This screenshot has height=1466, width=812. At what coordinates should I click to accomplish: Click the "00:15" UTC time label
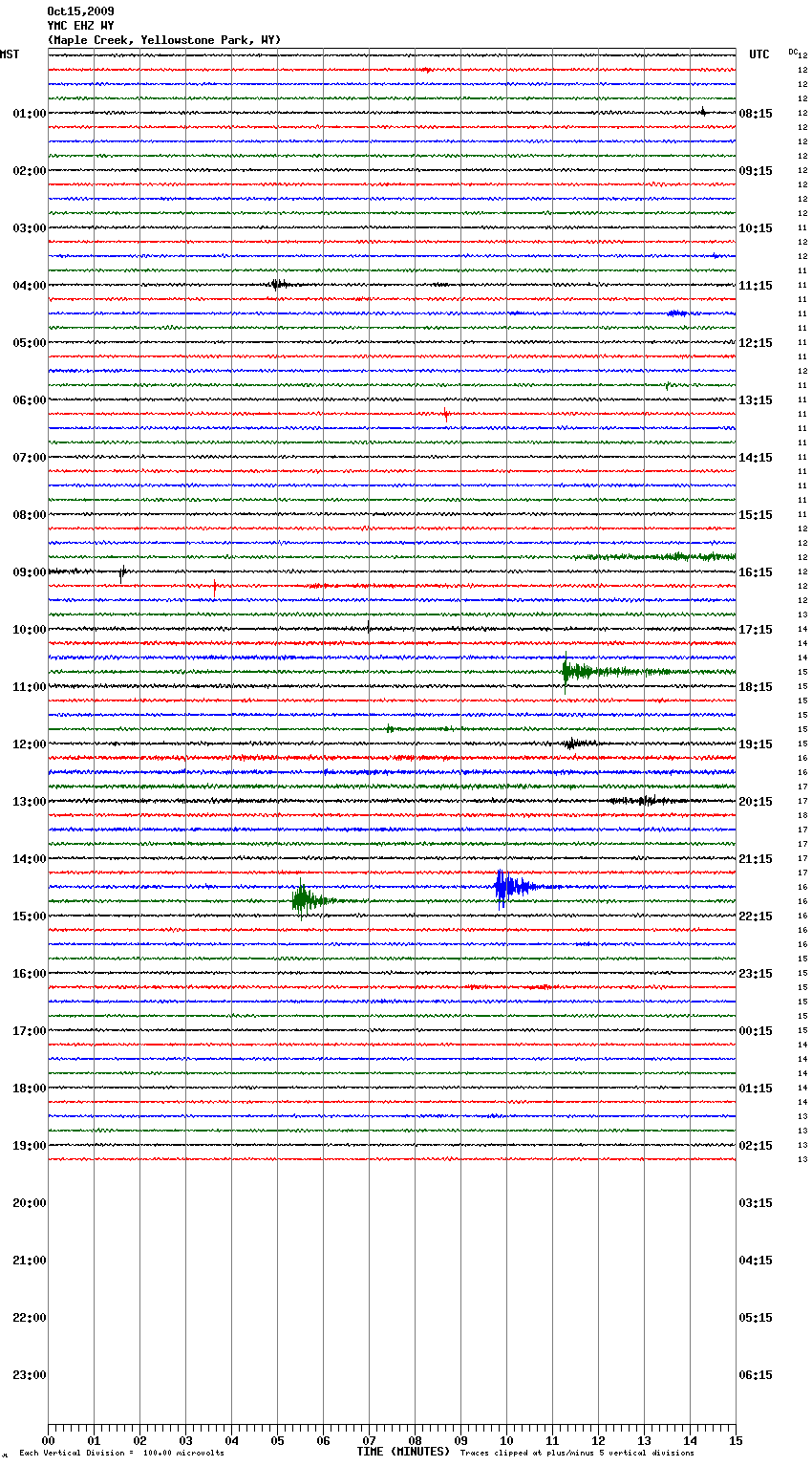756,1031
